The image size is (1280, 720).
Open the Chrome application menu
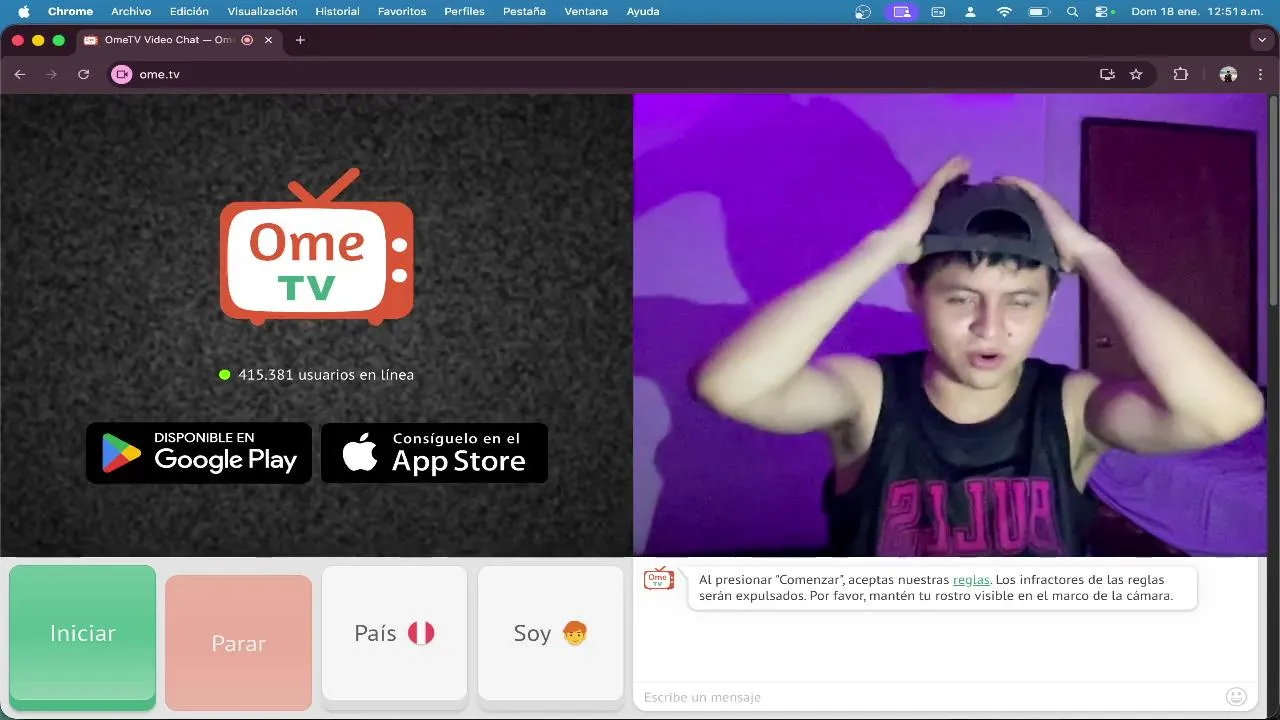click(70, 12)
